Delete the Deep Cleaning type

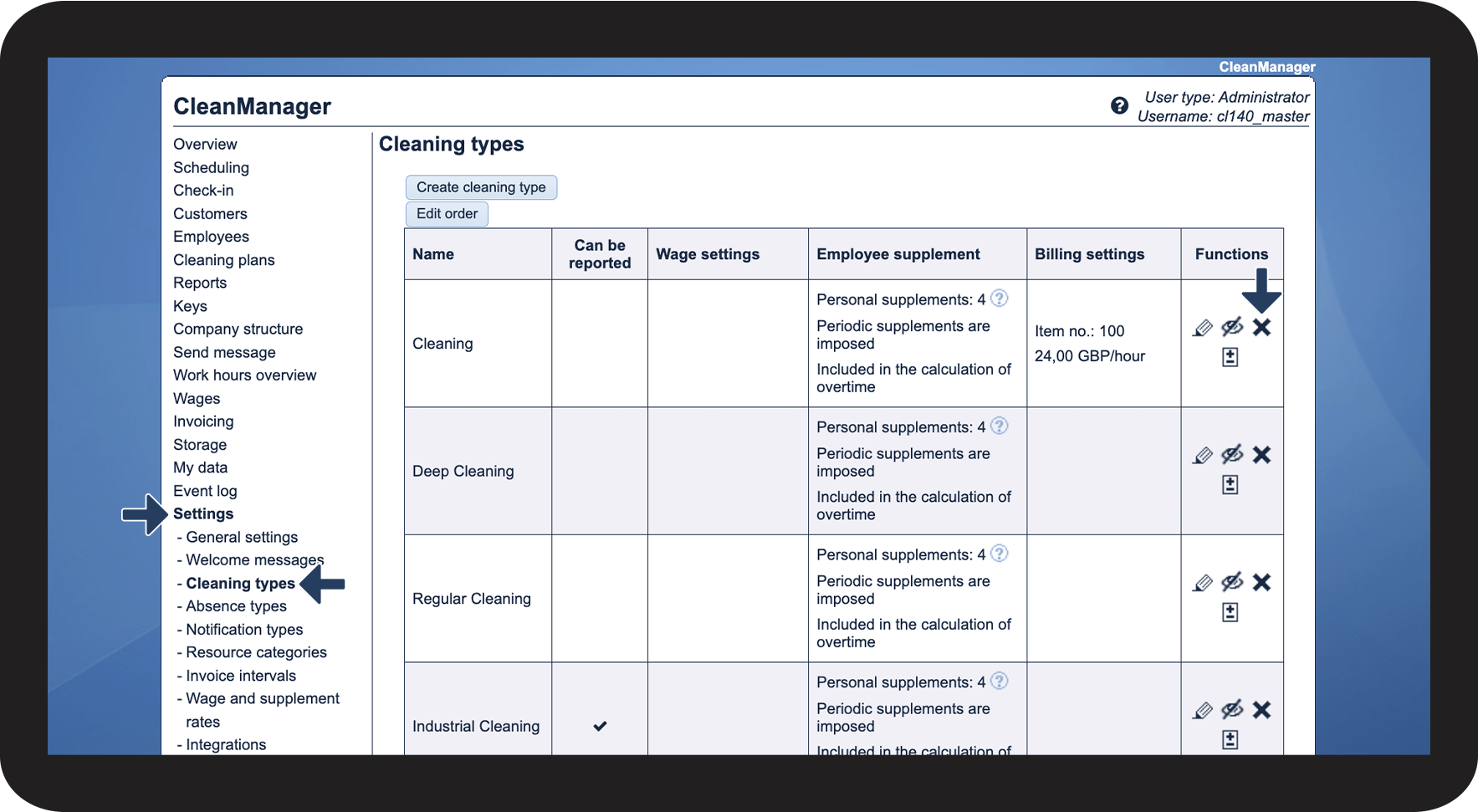pyautogui.click(x=1261, y=455)
